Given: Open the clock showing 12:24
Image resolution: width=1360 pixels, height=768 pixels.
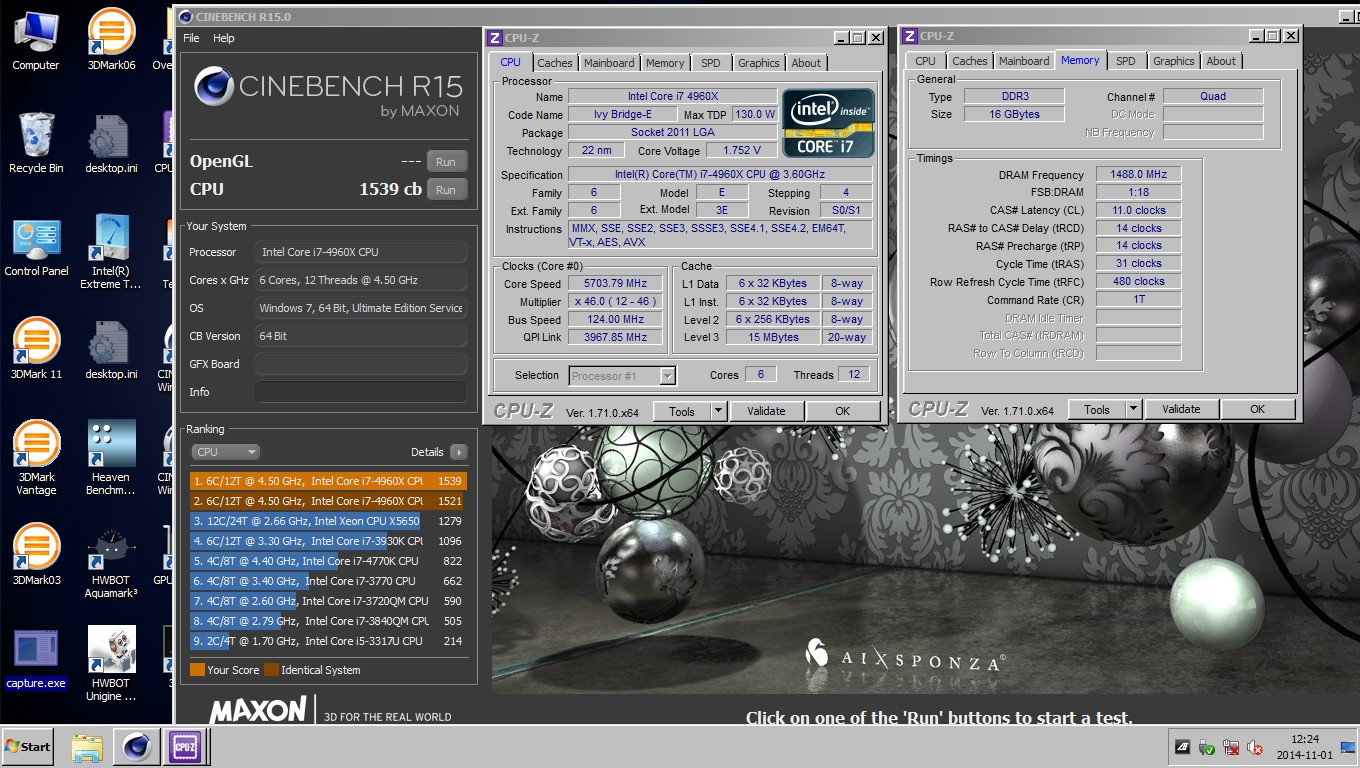Looking at the screenshot, I should click(1304, 747).
